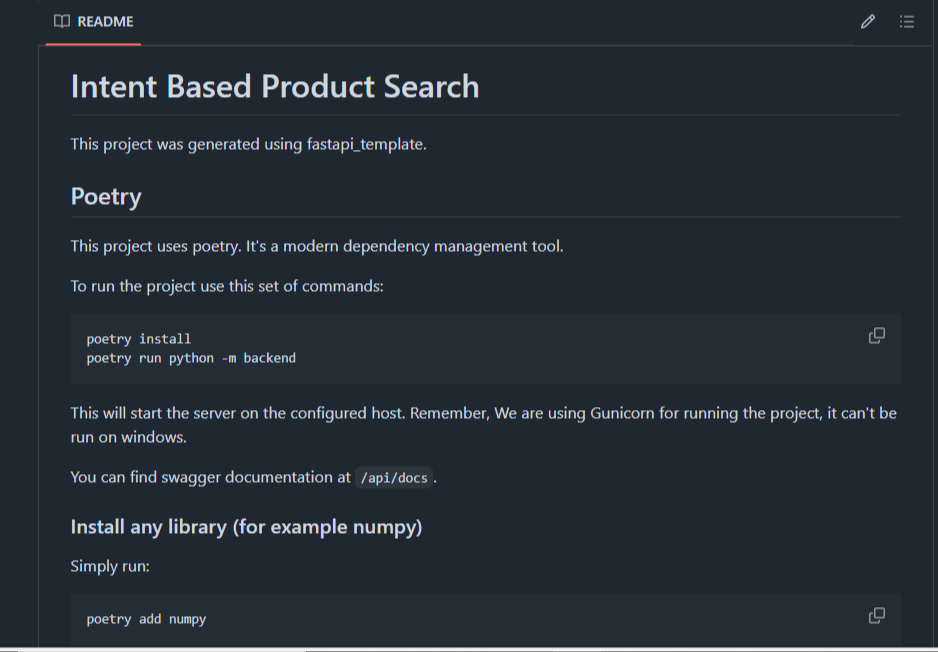Switch to the README tab
Viewport: 938px width, 652px height.
click(93, 21)
